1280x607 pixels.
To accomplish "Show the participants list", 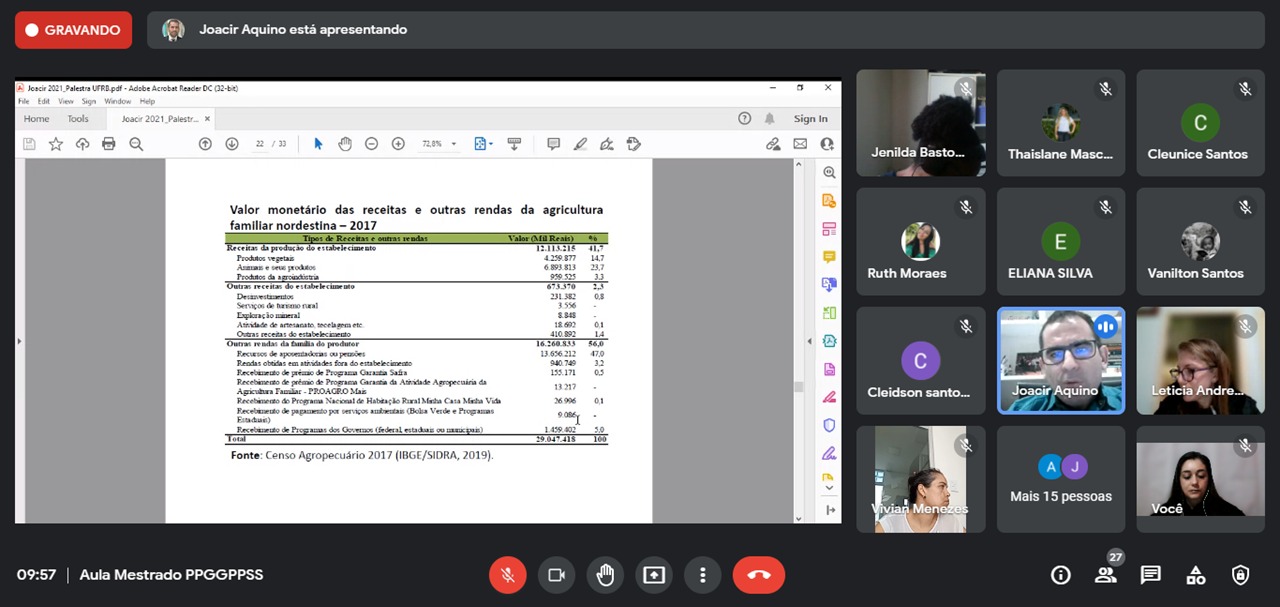I will point(1105,575).
